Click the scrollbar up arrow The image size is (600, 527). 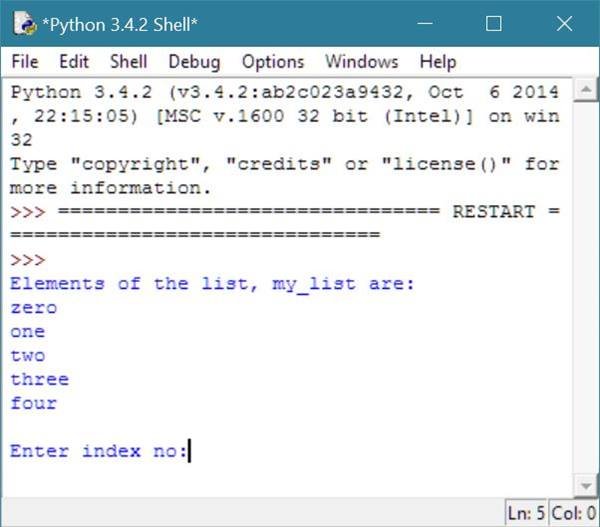(x=585, y=90)
